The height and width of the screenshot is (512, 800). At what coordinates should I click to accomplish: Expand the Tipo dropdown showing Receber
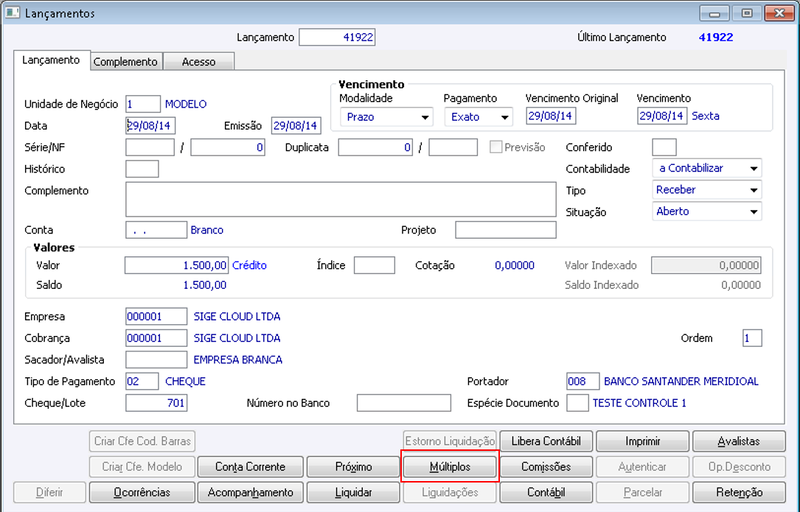[707, 190]
